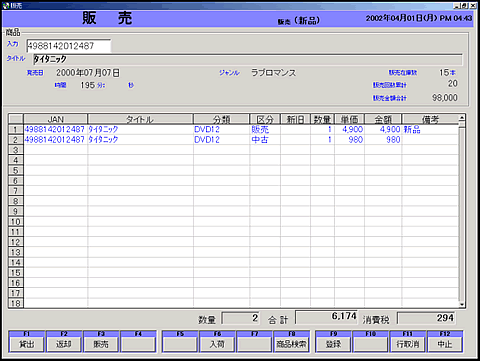This screenshot has width=480, height=361.
Task: Click the 備考 column header
Action: (430, 119)
